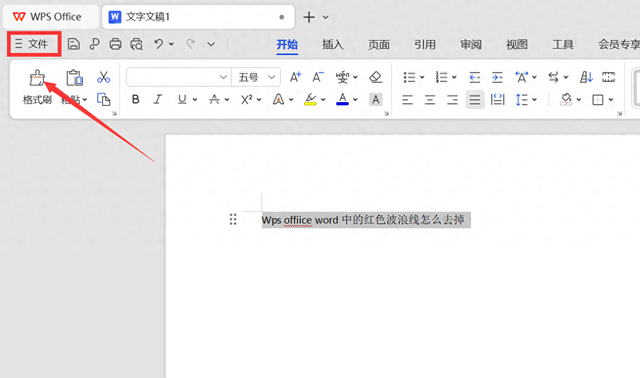
Task: Switch to the 审阅 ribbon tab
Action: (471, 44)
